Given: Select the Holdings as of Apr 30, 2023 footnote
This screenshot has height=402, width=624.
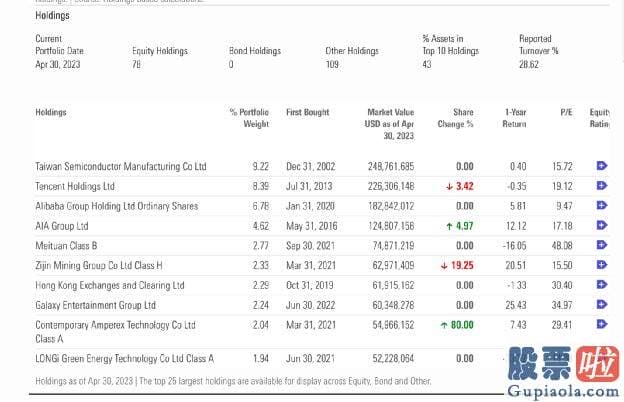Looking at the screenshot, I should click(x=233, y=381).
